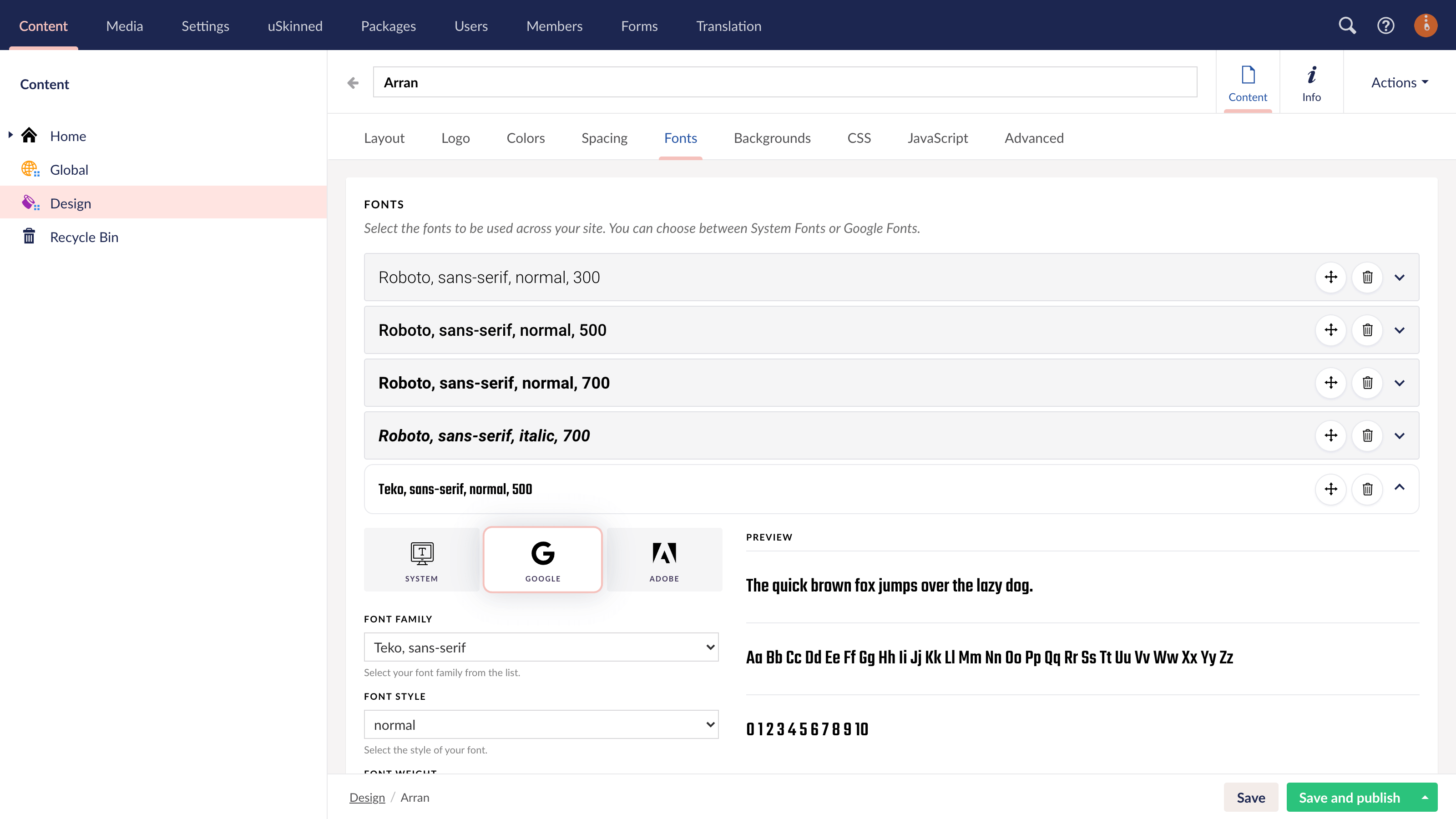Click move handle for Roboto normal 500
Screen dimensions: 1456x819
click(x=1330, y=329)
